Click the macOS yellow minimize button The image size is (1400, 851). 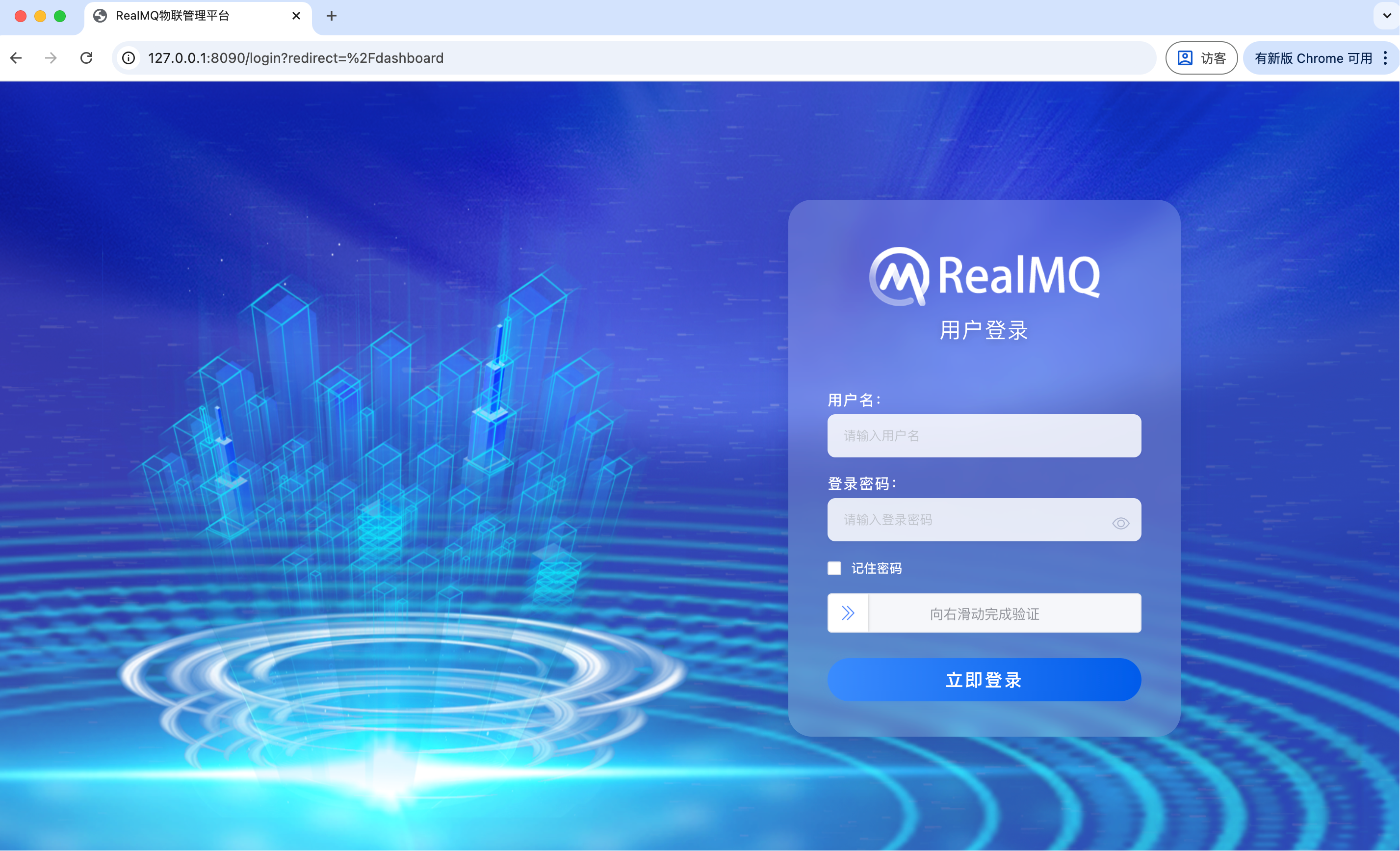click(x=40, y=16)
